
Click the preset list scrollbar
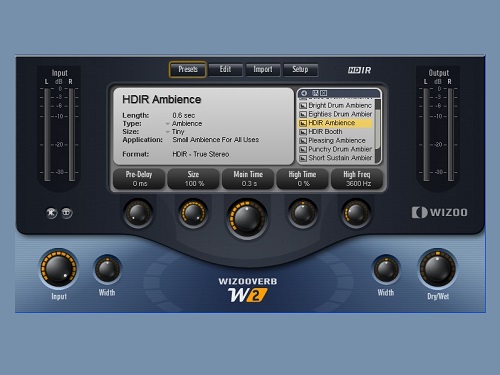coord(377,130)
